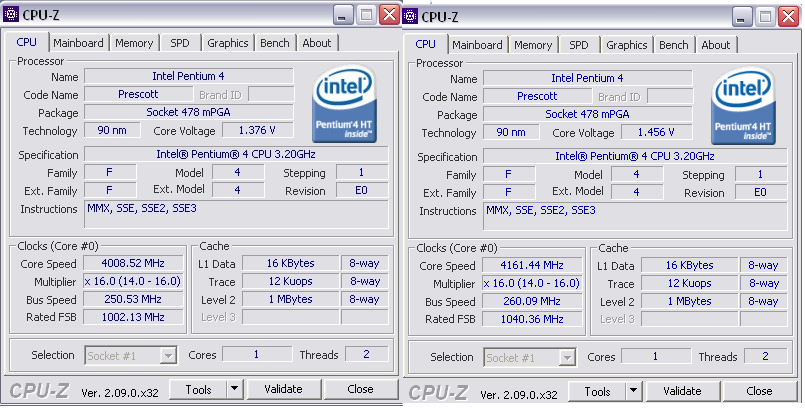Image resolution: width=805 pixels, height=411 pixels.
Task: Open Graphics tab in left window
Action: point(227,43)
